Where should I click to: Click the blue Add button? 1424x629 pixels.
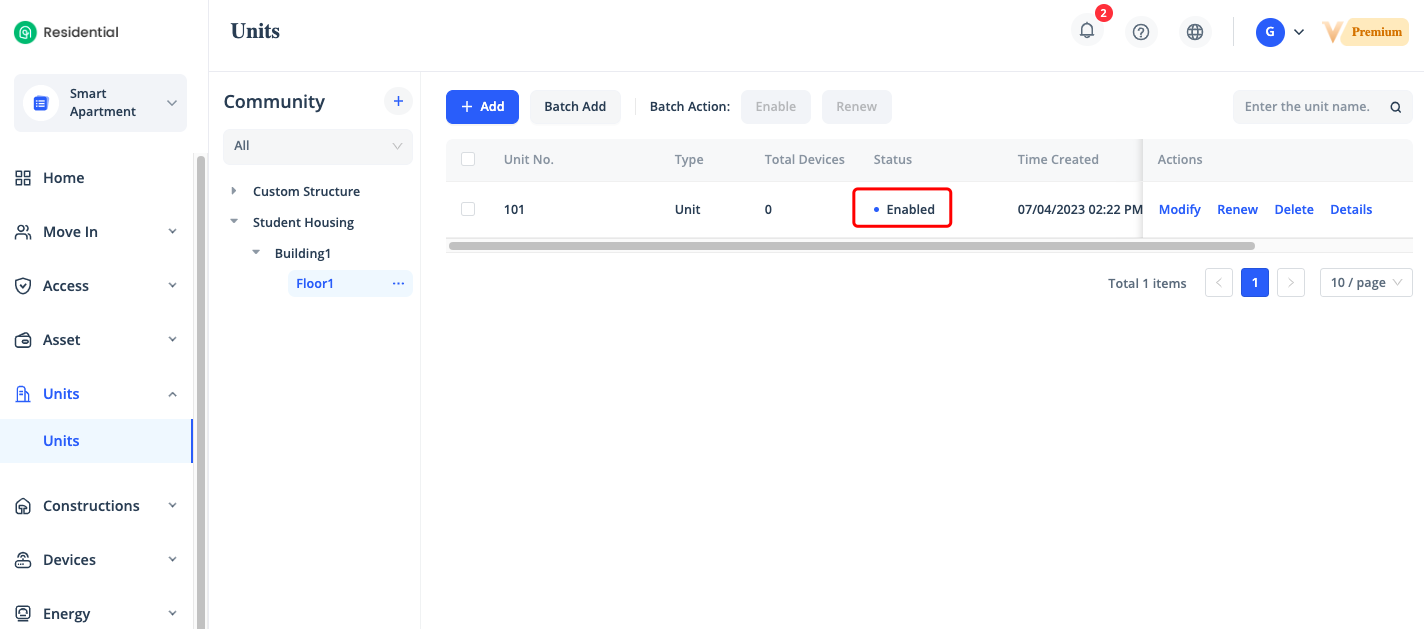(482, 107)
